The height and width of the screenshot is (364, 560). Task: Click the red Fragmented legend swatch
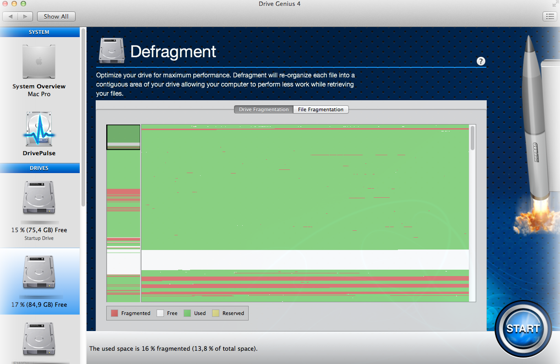114,313
